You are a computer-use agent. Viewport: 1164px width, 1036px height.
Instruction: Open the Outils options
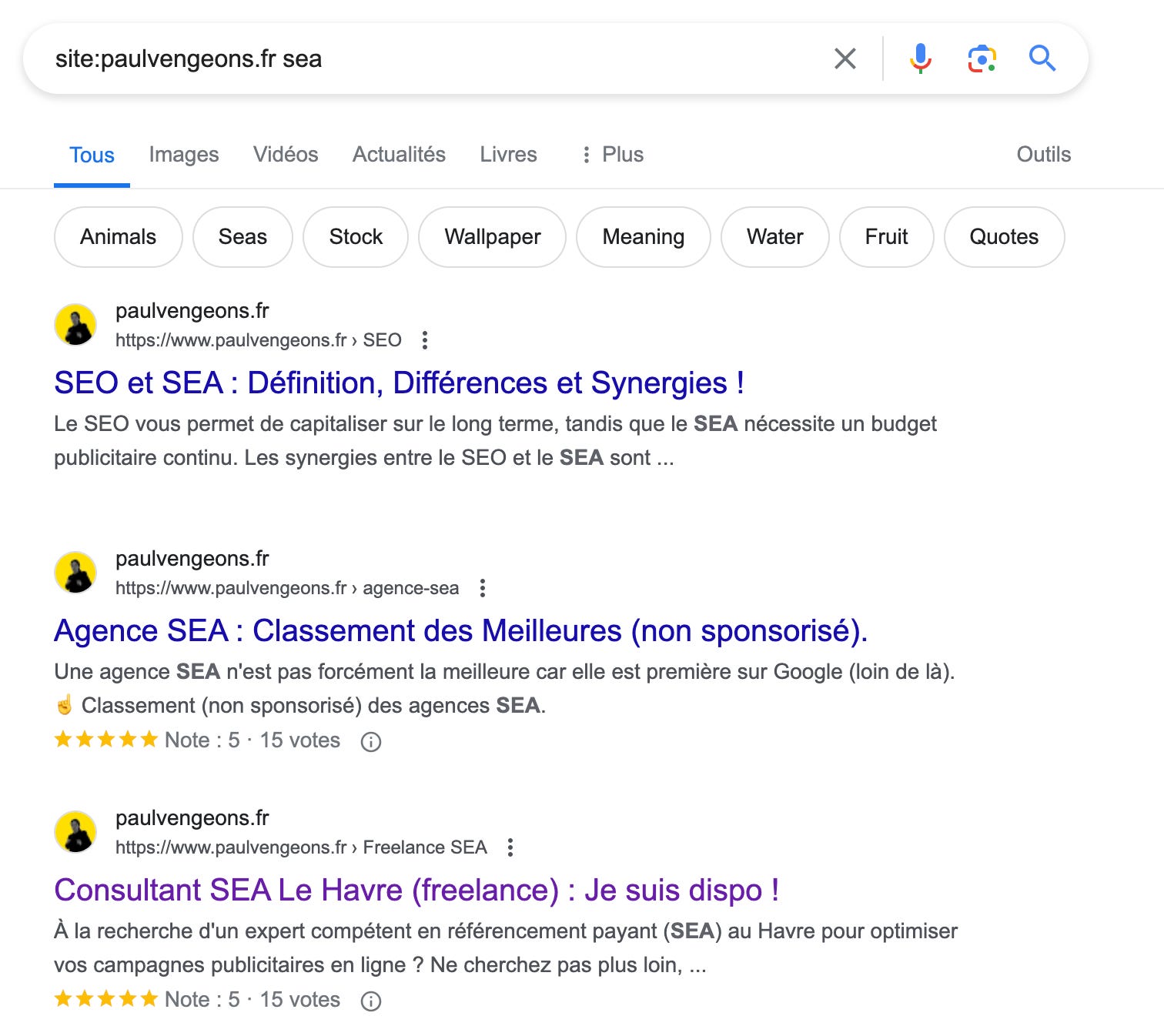pyautogui.click(x=1043, y=154)
